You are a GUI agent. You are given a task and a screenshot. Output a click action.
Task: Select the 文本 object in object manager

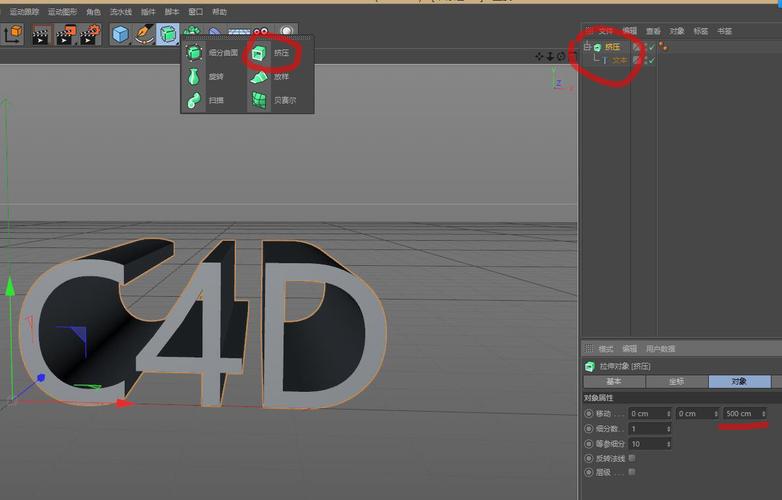click(x=620, y=60)
